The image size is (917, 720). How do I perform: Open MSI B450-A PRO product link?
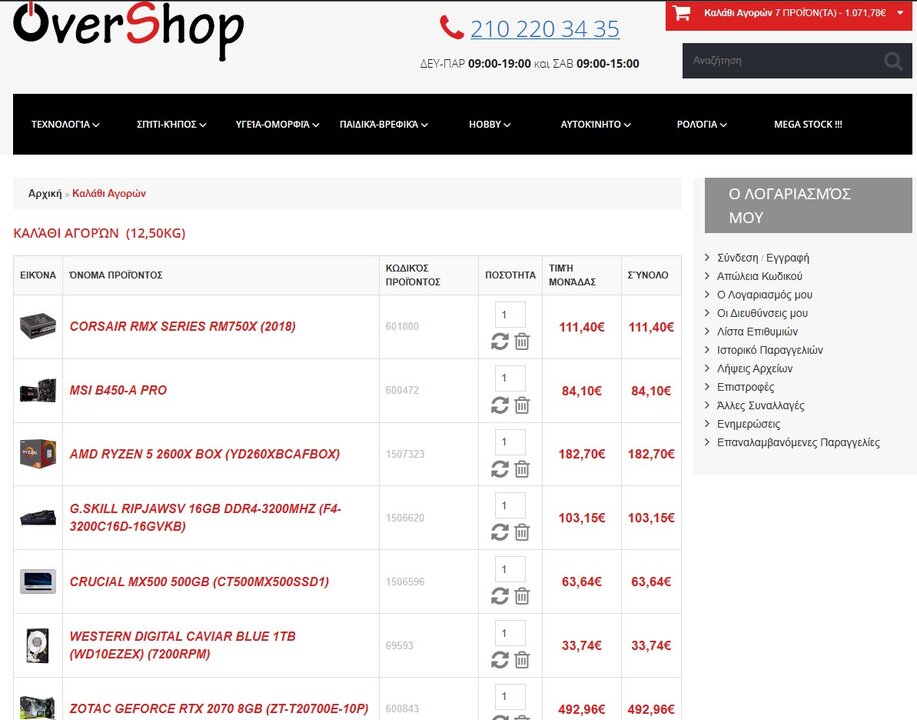pos(118,390)
